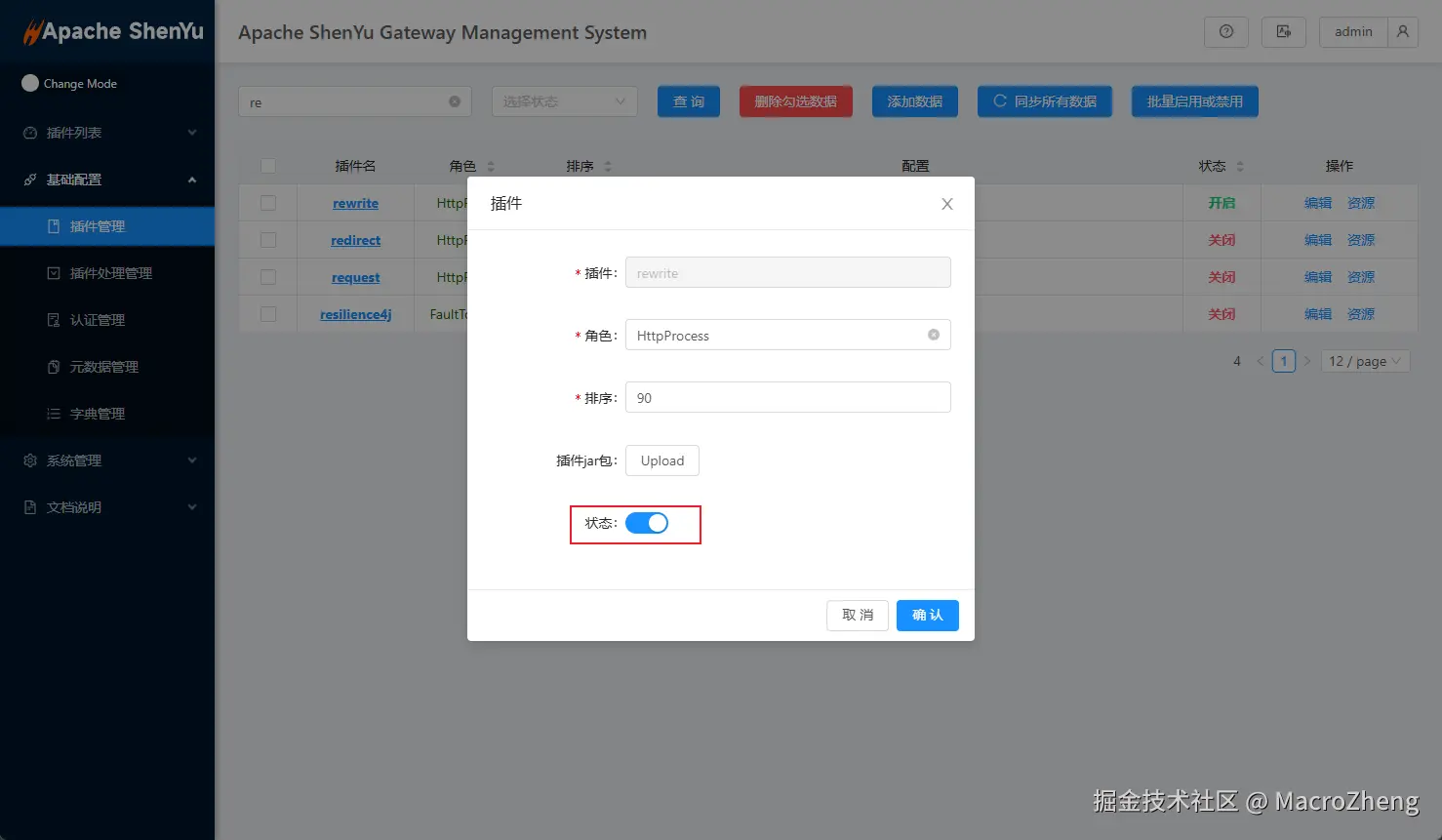Click the 同步所有数据 sync button

[x=1044, y=101]
